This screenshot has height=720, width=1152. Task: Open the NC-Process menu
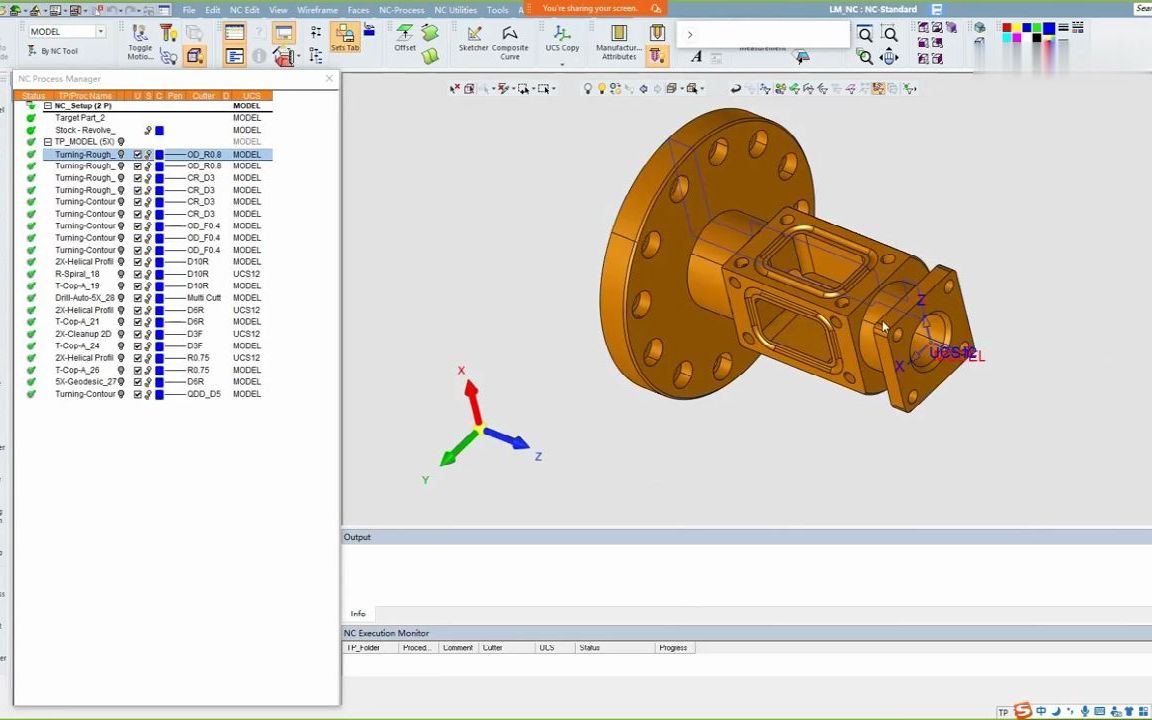click(401, 10)
